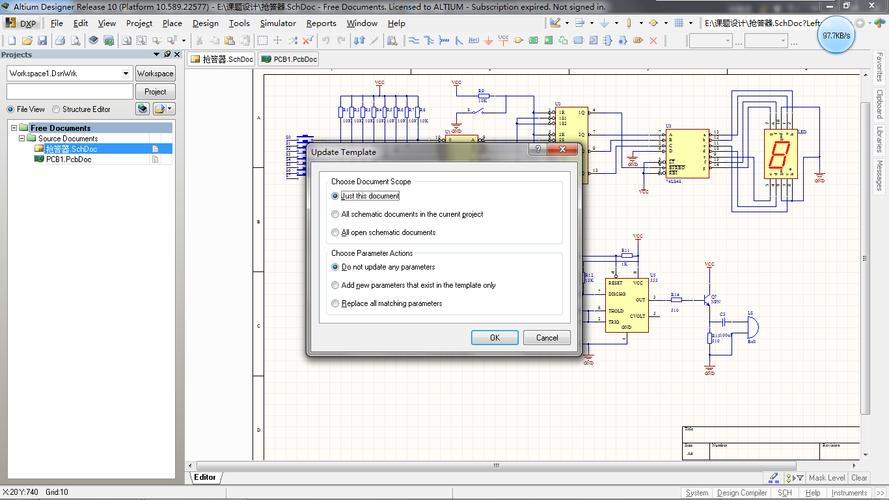Place a VCC power port

coord(503,40)
